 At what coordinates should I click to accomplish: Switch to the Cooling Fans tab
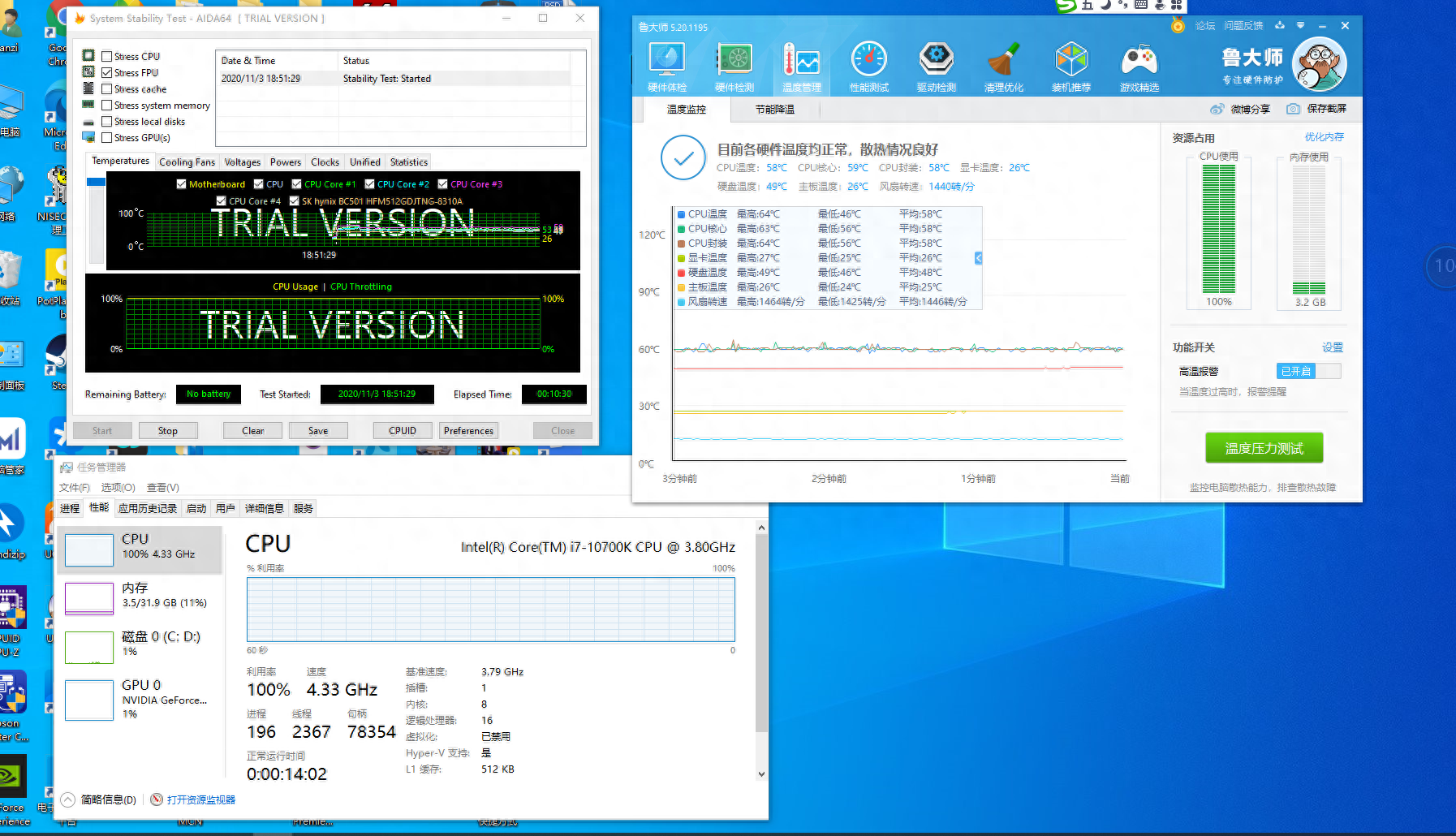pyautogui.click(x=187, y=162)
